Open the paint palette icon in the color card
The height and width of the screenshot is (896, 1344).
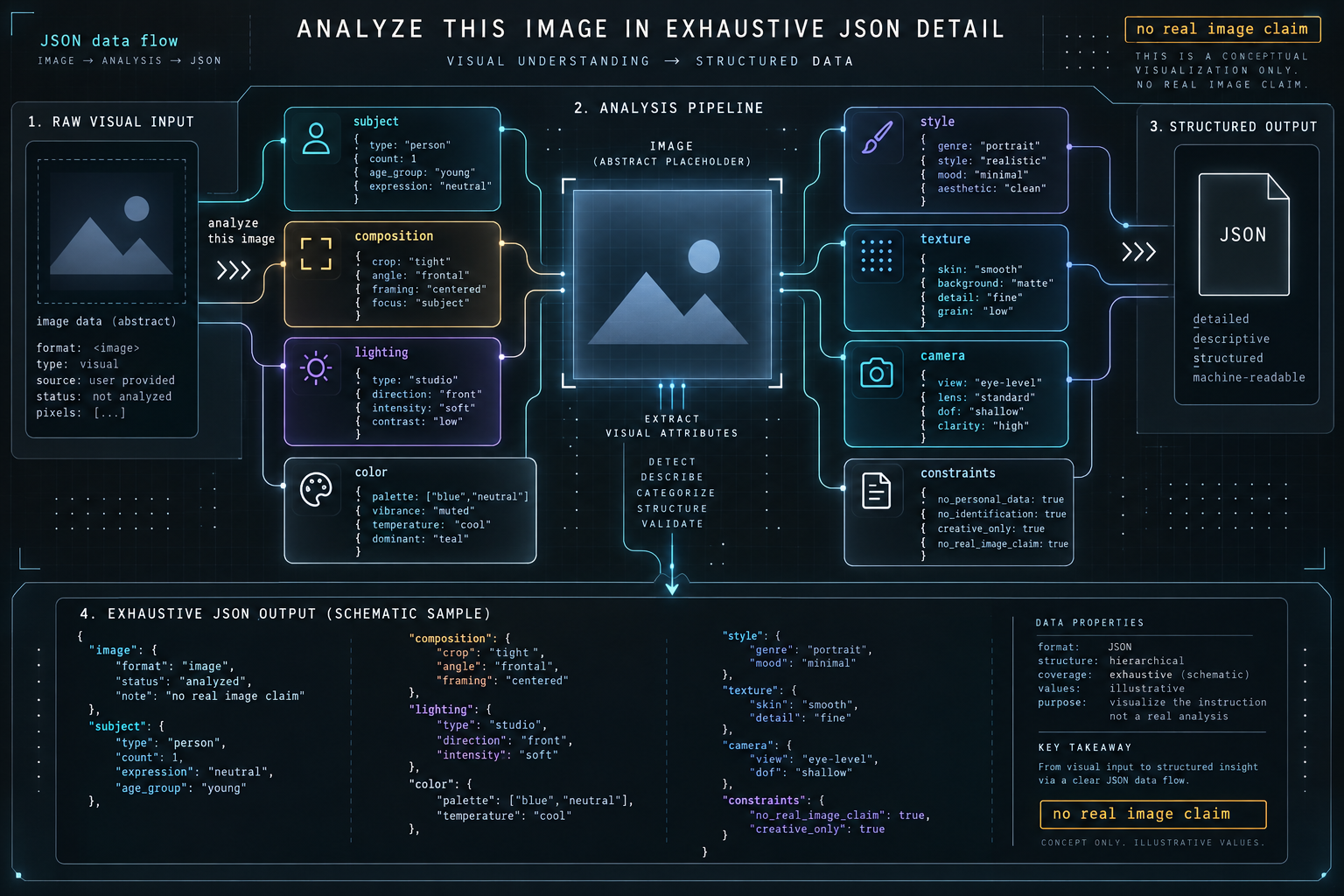[x=316, y=489]
